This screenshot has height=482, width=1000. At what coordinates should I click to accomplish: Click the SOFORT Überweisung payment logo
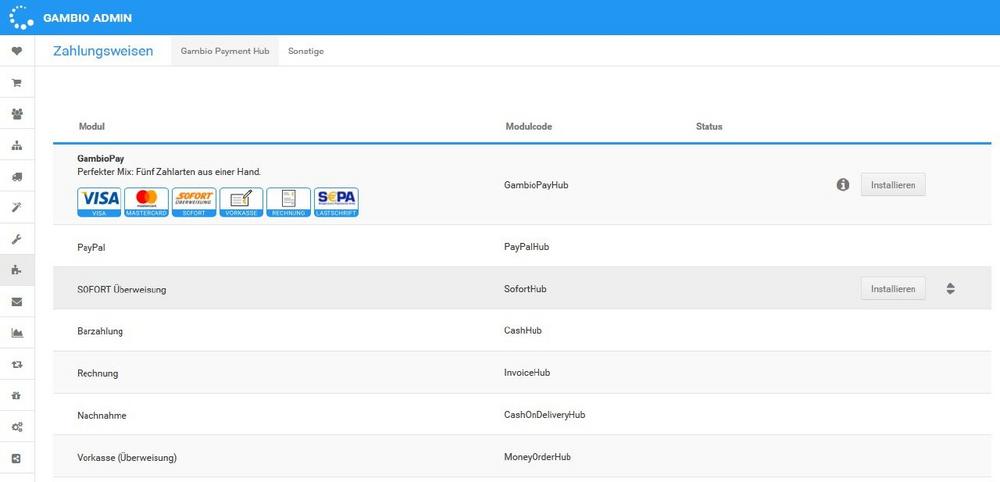coord(194,202)
